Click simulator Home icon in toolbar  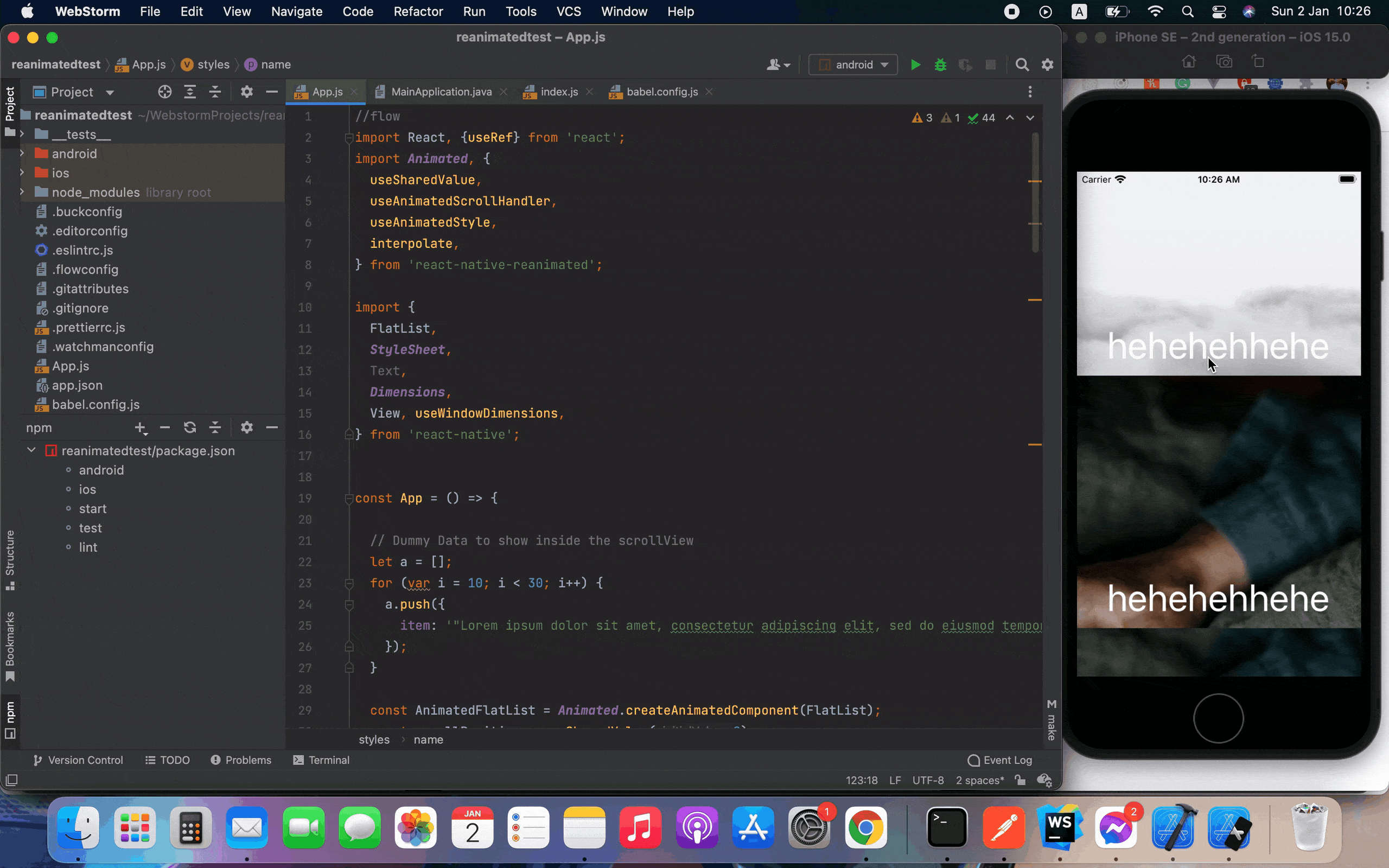click(x=1189, y=61)
